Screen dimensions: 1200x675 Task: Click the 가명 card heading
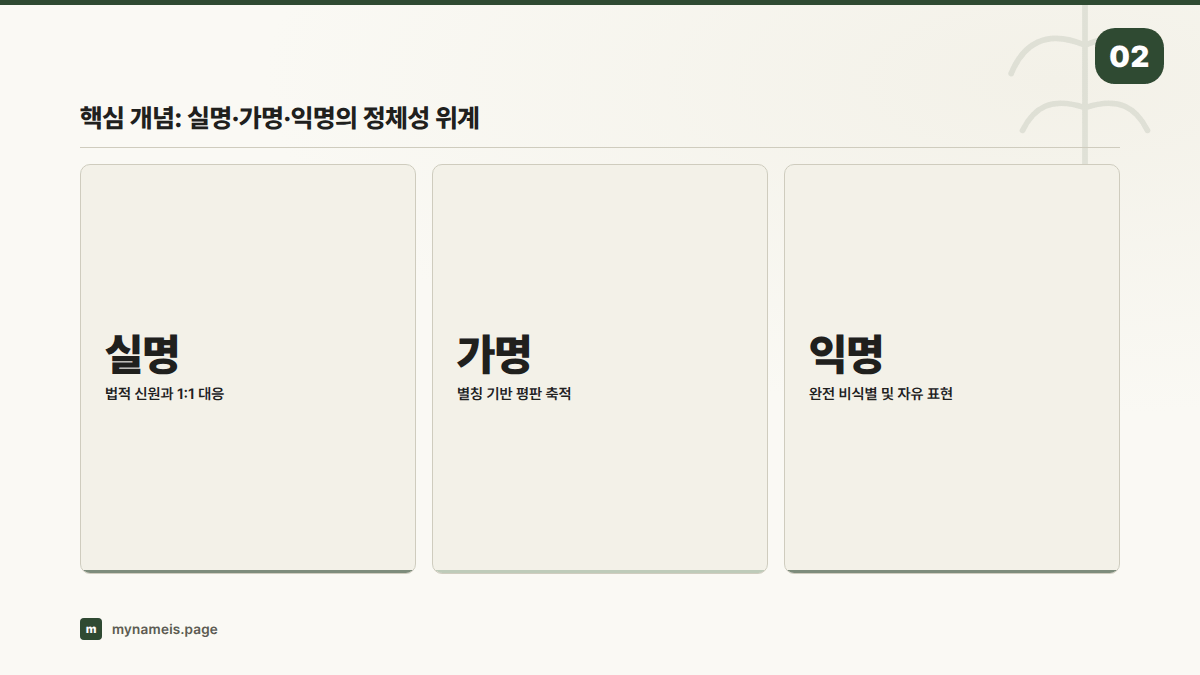click(x=494, y=352)
